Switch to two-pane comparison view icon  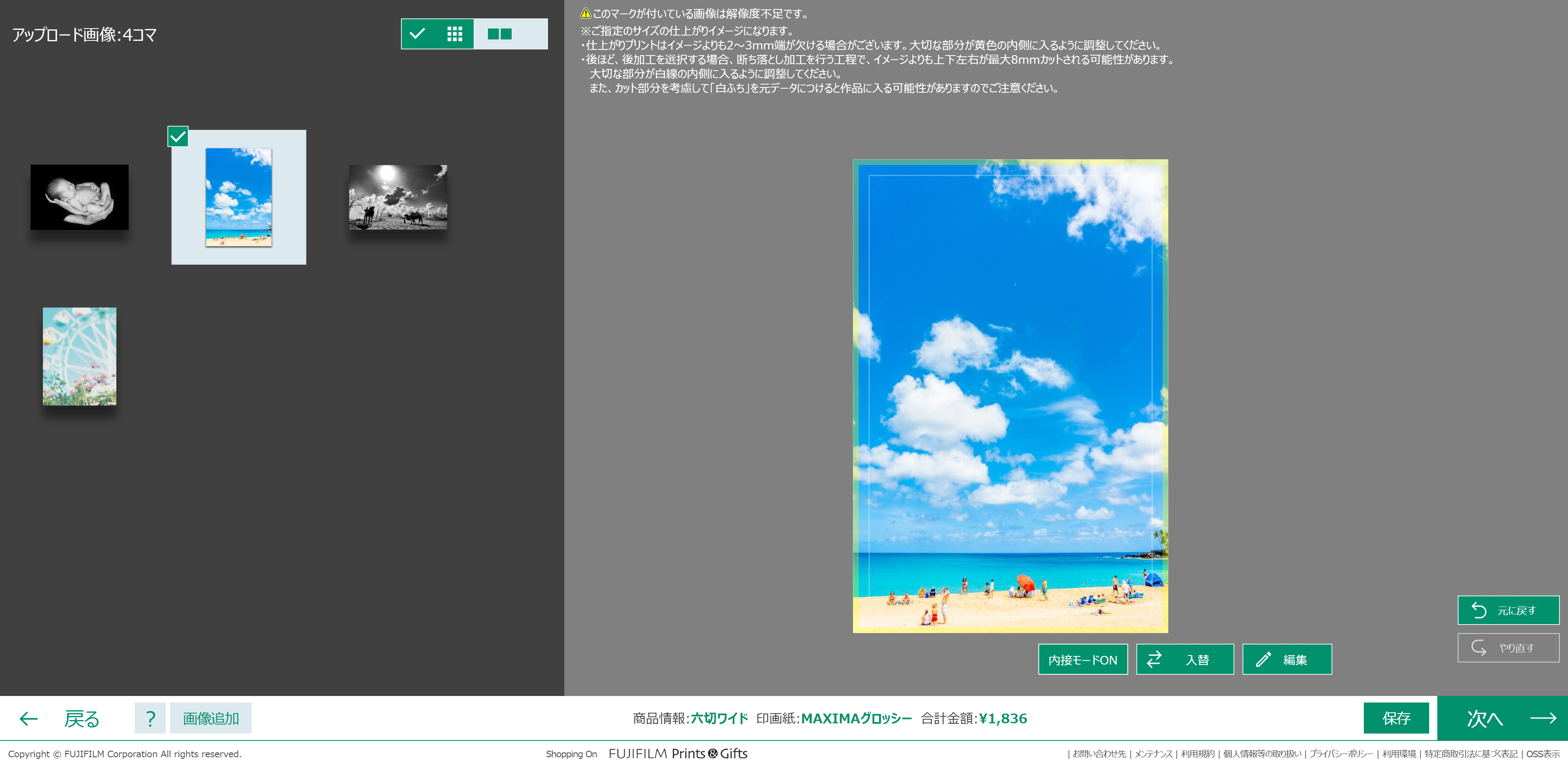pos(500,34)
